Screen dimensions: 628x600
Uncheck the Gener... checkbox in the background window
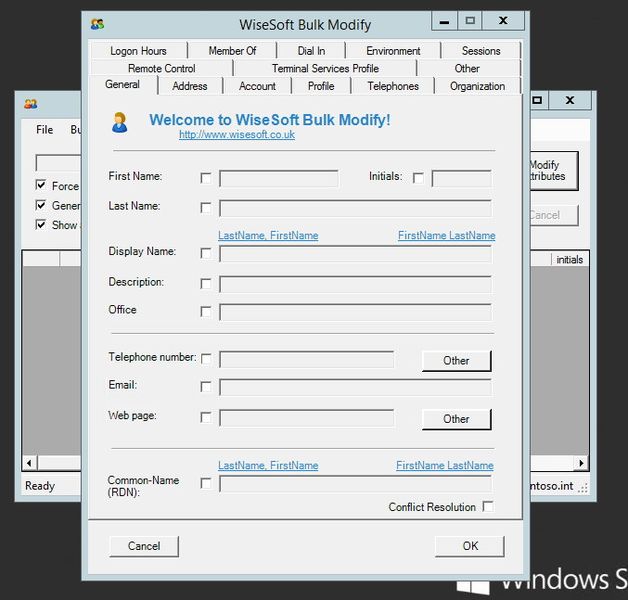click(40, 205)
